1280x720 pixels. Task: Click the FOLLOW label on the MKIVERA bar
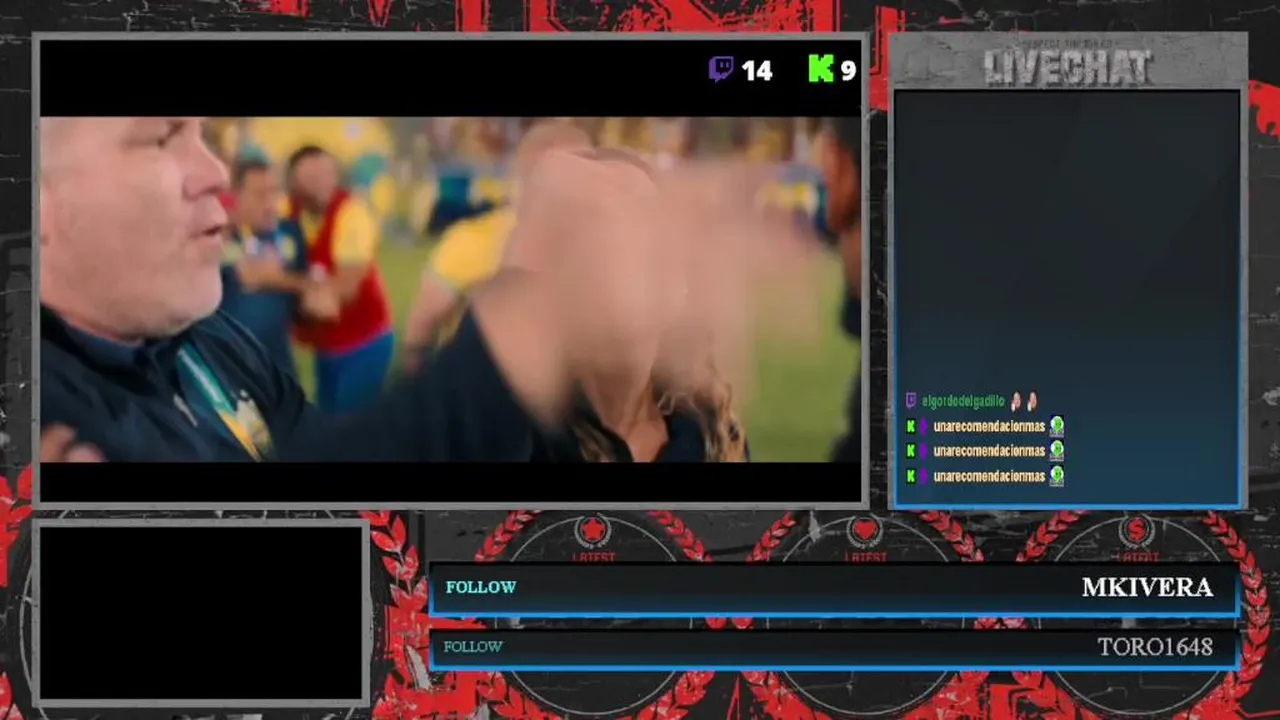click(481, 587)
